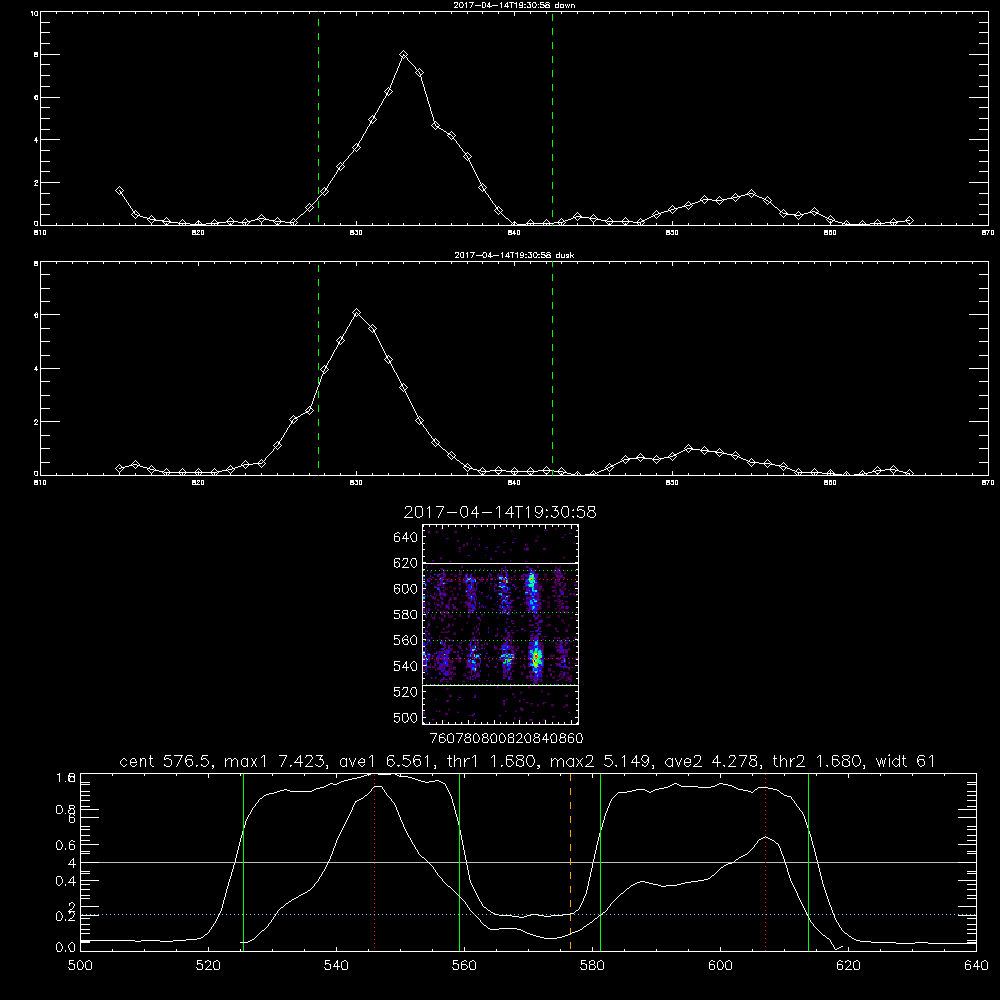The height and width of the screenshot is (1000, 1000).
Task: Click the green vertical line near 614
Action: [808, 862]
